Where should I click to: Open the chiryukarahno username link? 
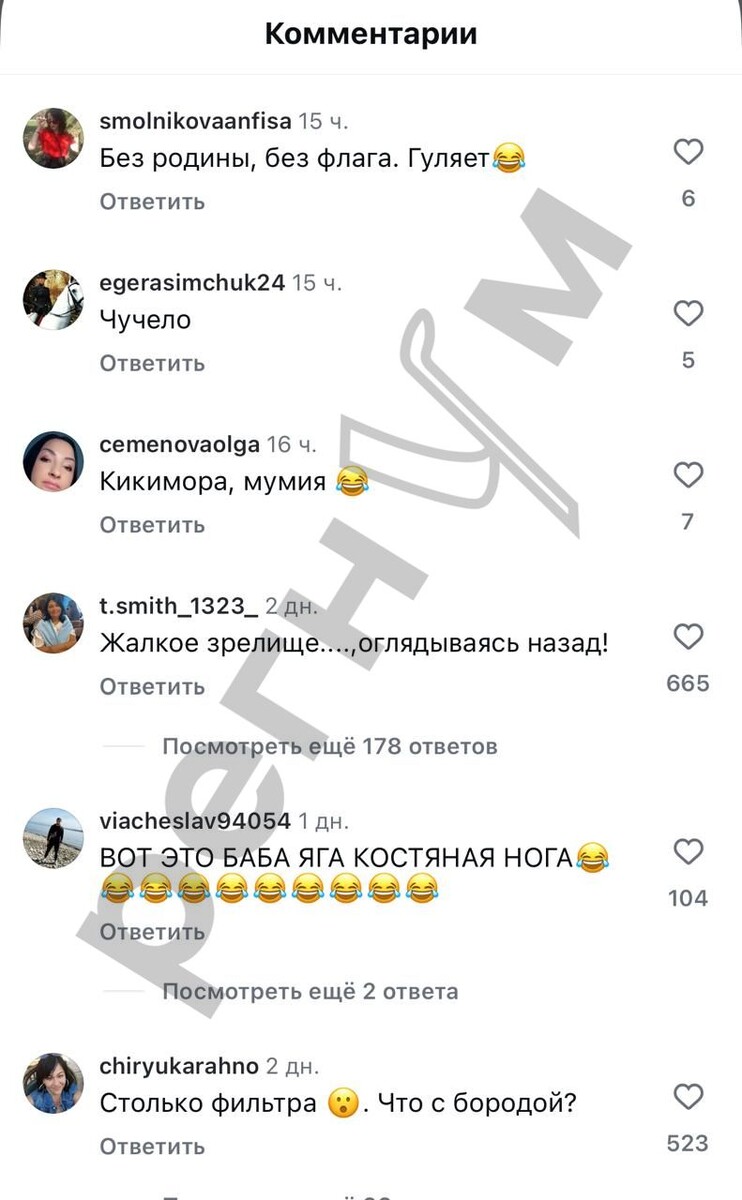pyautogui.click(x=179, y=1066)
